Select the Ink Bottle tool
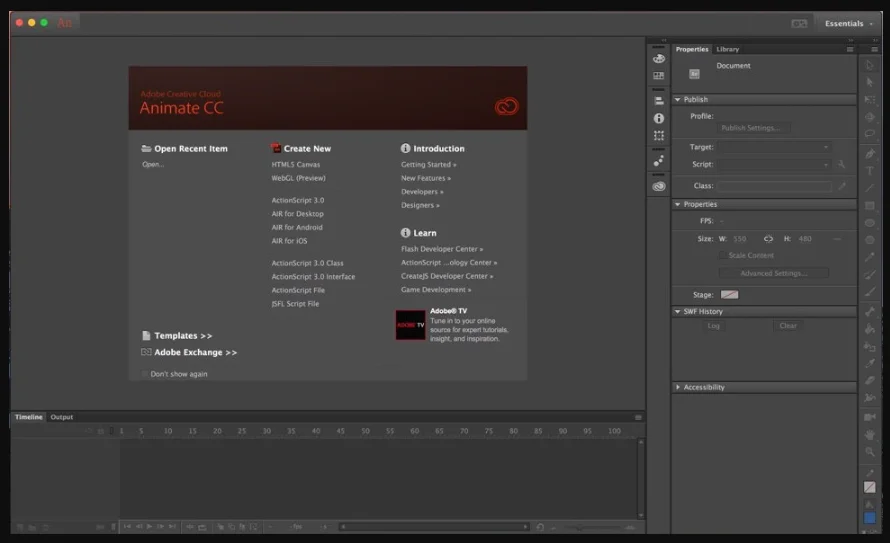Image resolution: width=890 pixels, height=543 pixels. (870, 346)
